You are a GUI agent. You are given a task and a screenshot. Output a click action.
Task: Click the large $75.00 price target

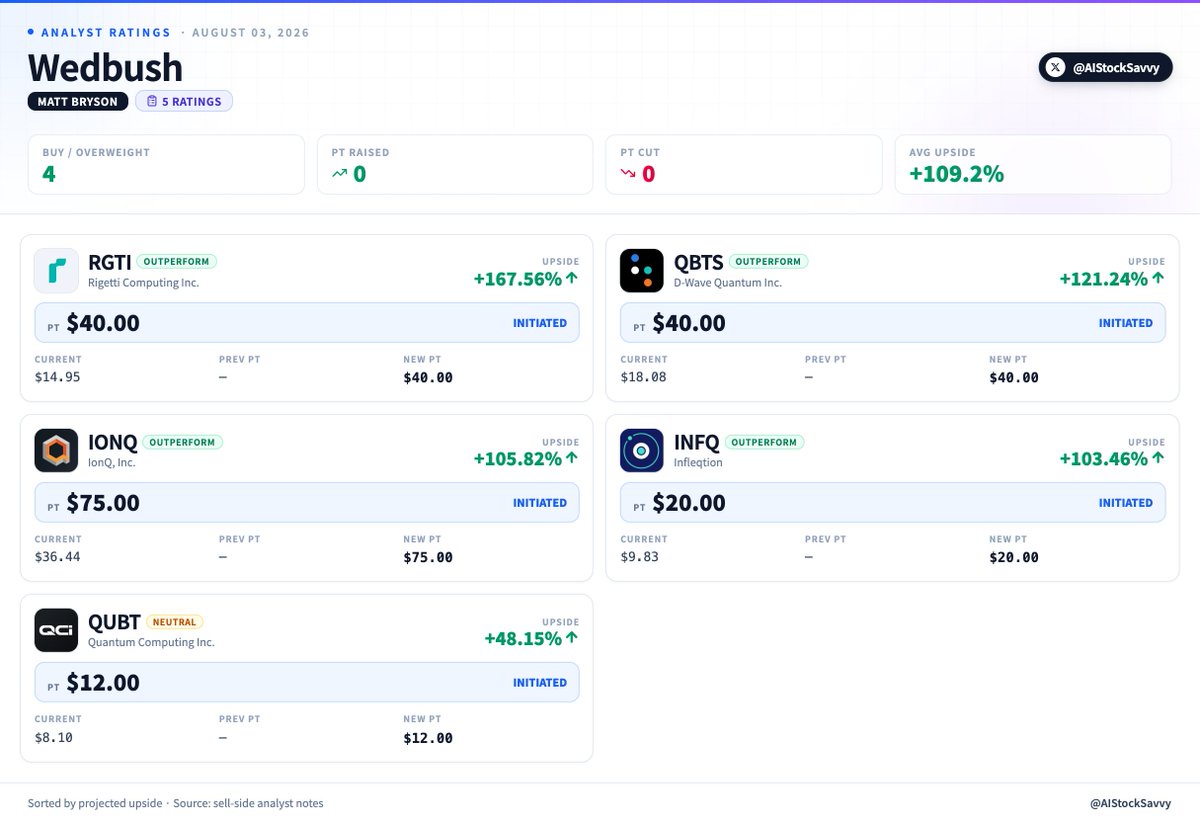click(x=103, y=503)
